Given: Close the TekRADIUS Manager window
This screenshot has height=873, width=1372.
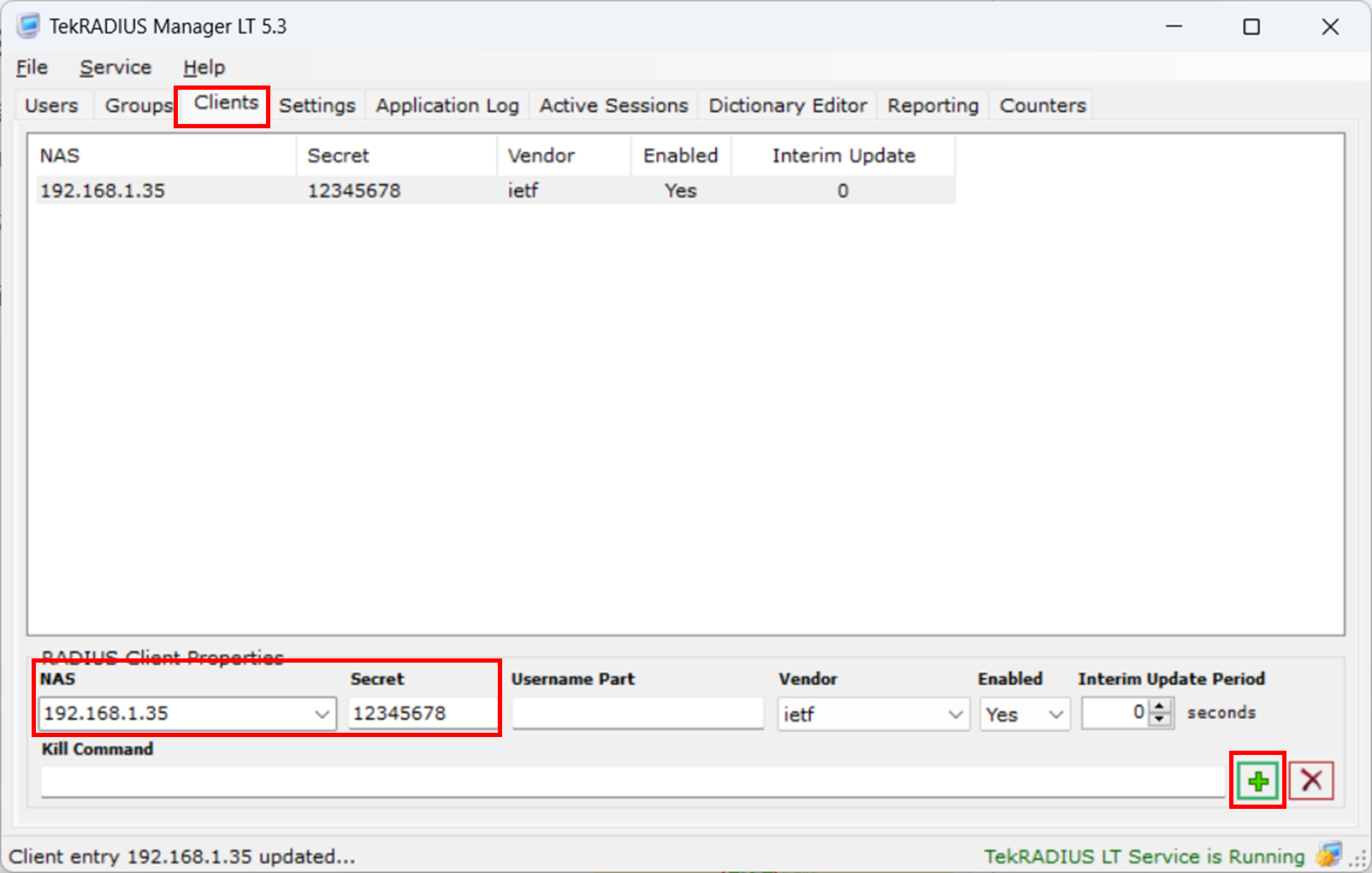Looking at the screenshot, I should point(1330,27).
